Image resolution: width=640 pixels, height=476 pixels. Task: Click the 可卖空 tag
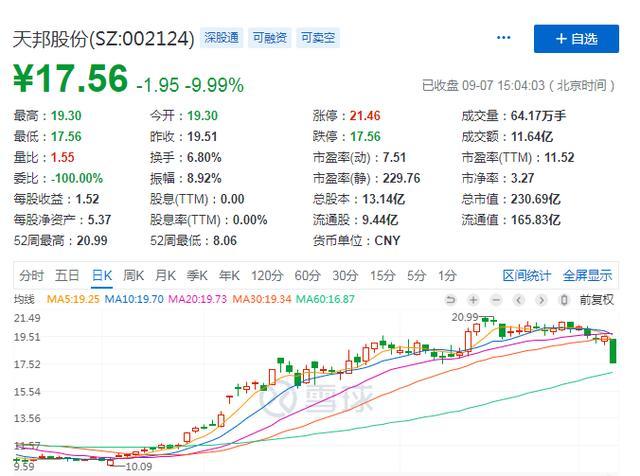tap(318, 38)
